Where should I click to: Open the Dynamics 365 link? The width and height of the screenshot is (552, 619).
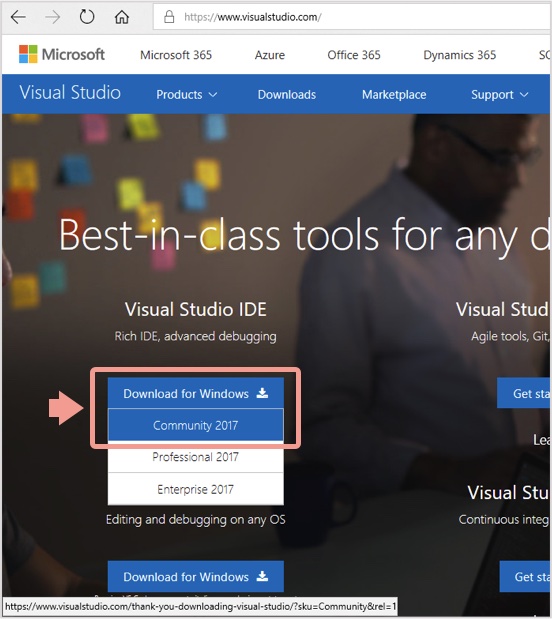pyautogui.click(x=460, y=54)
